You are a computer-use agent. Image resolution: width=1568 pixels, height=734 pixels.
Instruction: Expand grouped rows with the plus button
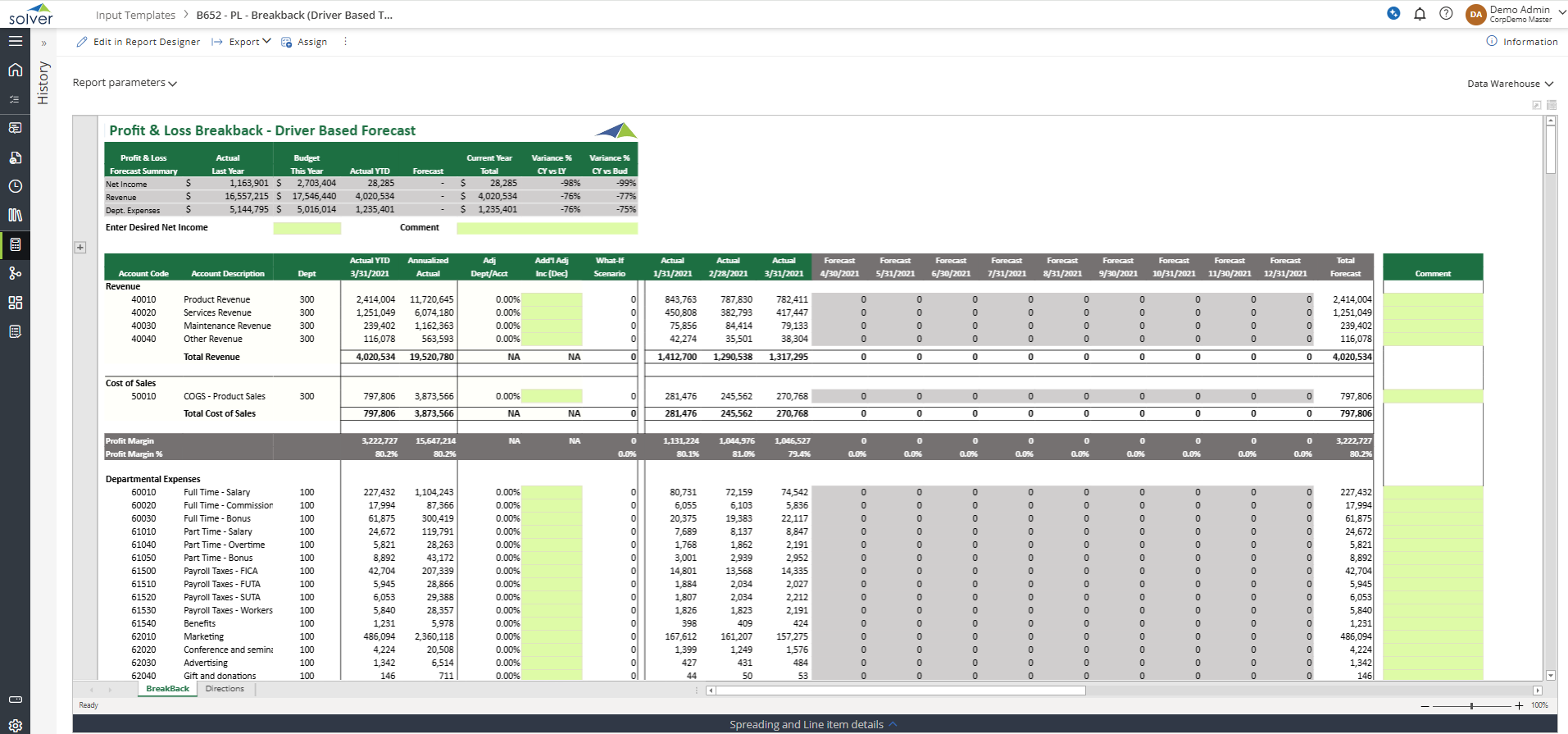pos(80,247)
